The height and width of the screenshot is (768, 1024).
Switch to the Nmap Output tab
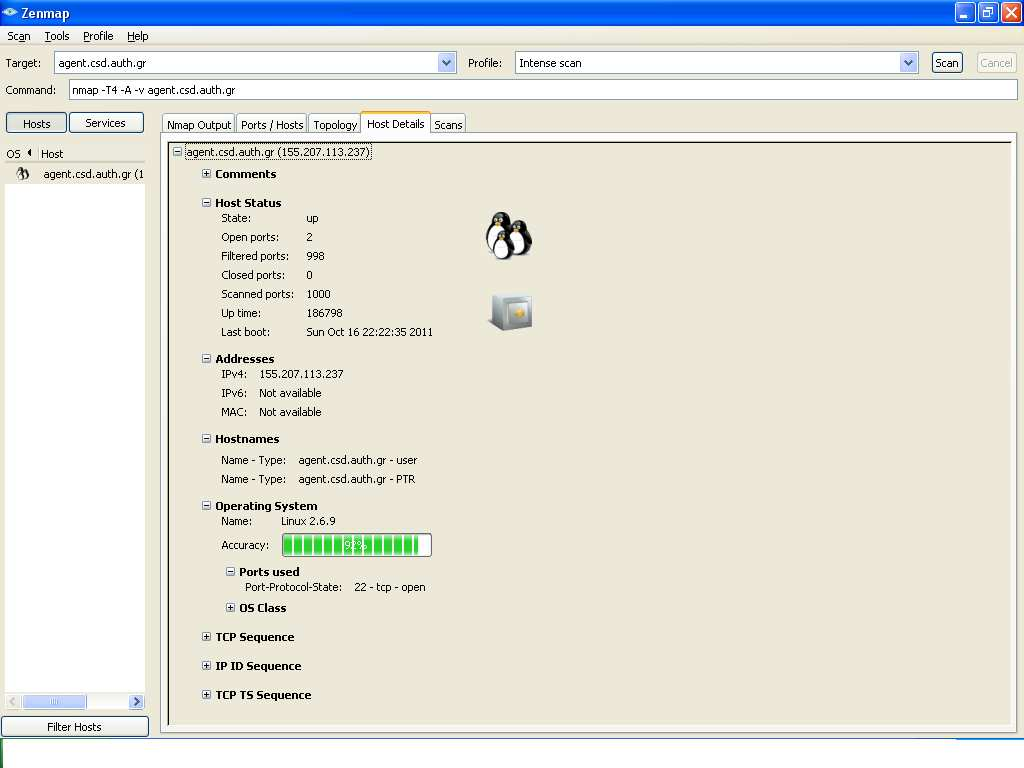[x=199, y=125]
